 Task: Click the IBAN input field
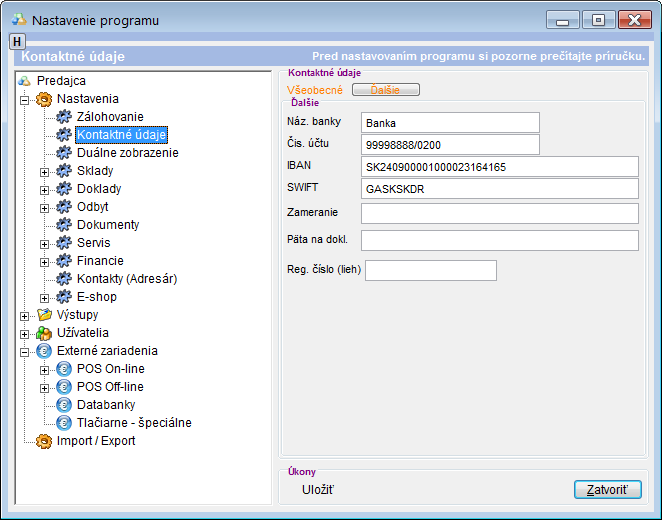(499, 167)
